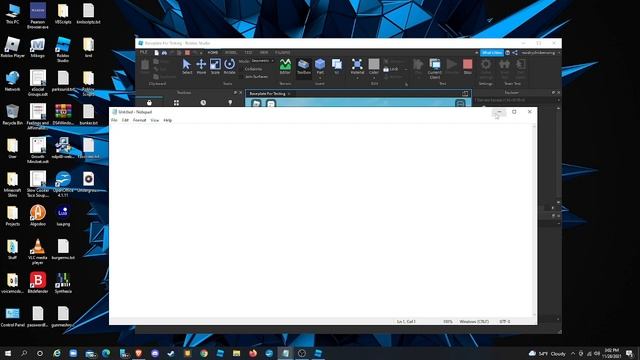Open the FILE menu in Roblox Studio
The image size is (640, 360).
pos(144,52)
